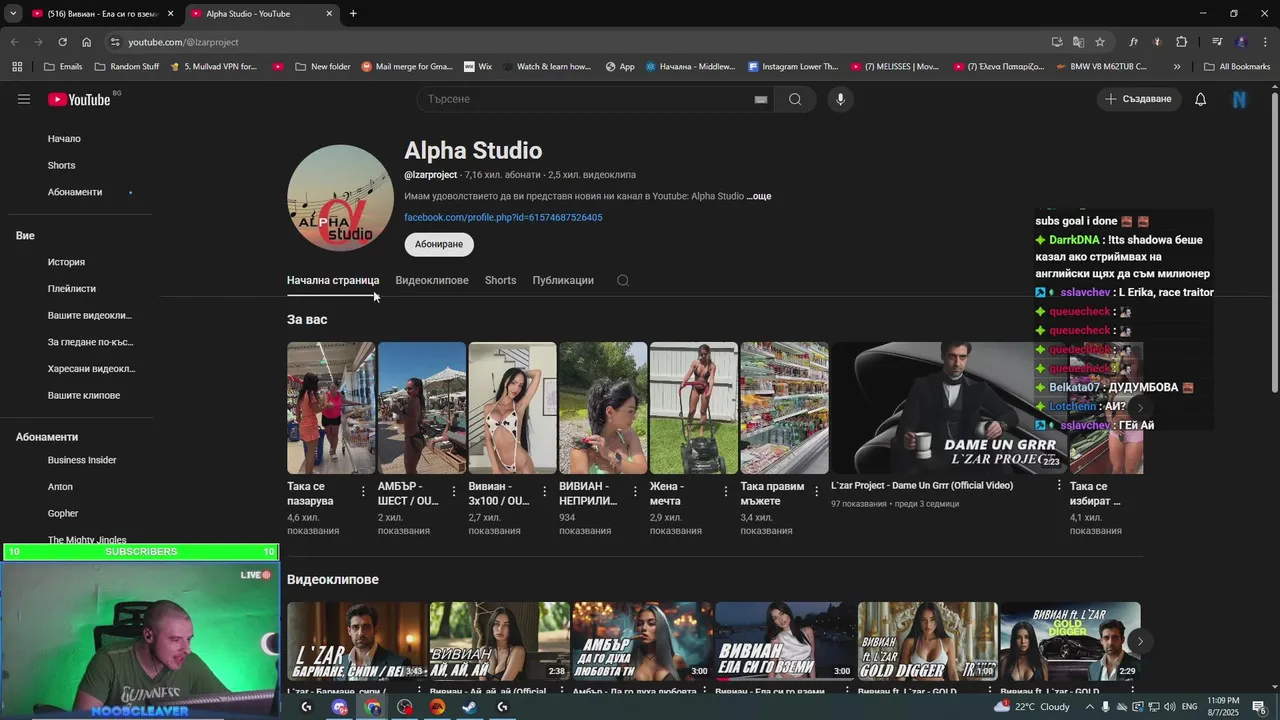Go to the browser home button
The height and width of the screenshot is (720, 1280).
[x=86, y=42]
